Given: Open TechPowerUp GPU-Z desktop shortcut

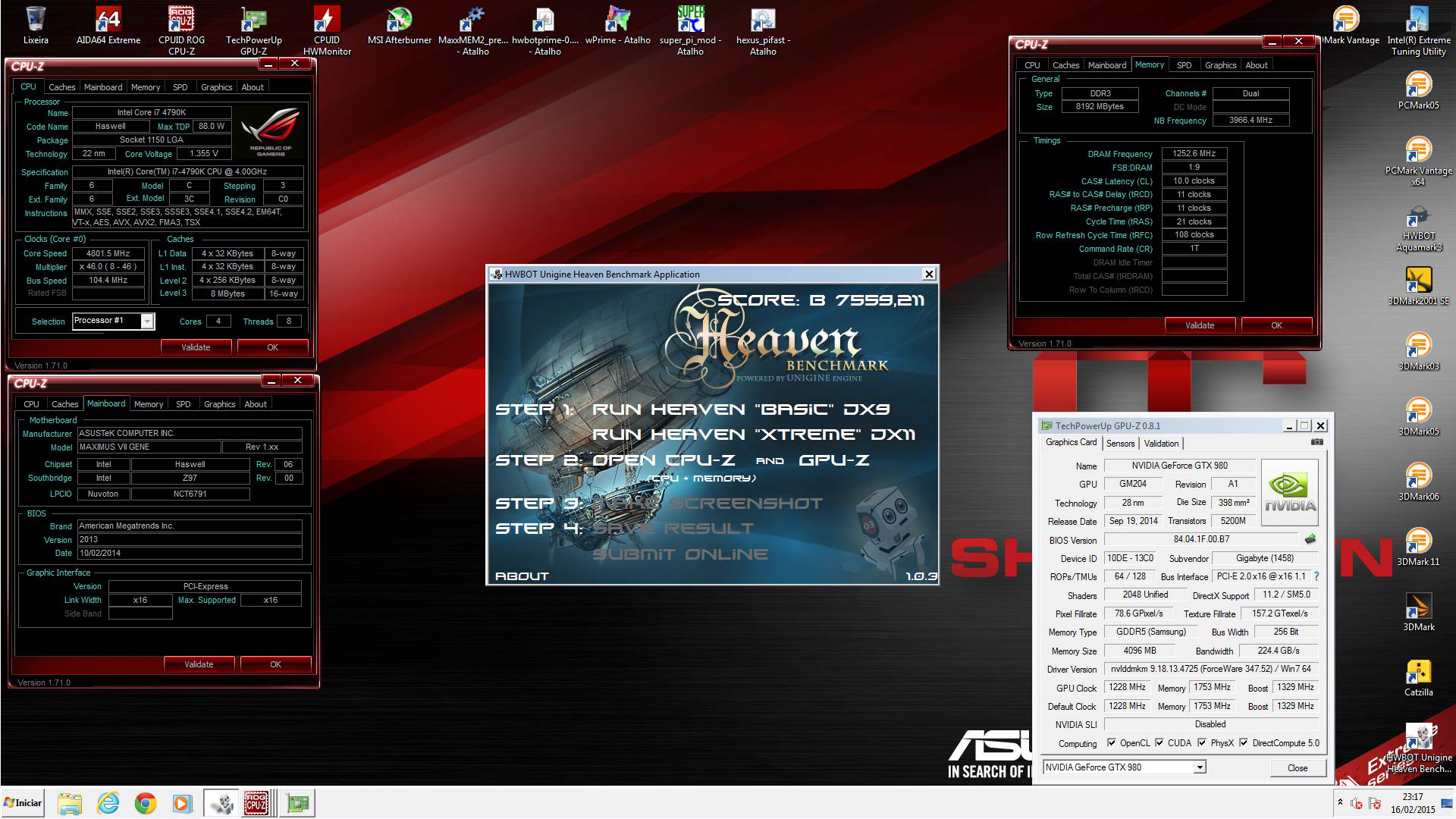Looking at the screenshot, I should [x=253, y=30].
